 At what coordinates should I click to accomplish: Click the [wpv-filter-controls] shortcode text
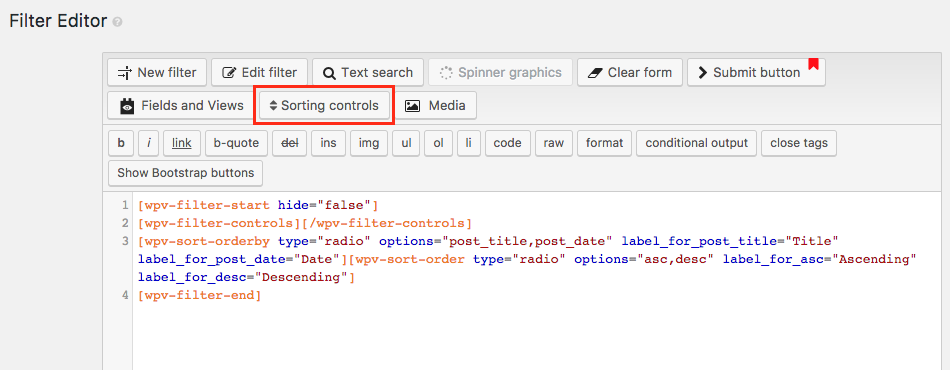(220, 223)
